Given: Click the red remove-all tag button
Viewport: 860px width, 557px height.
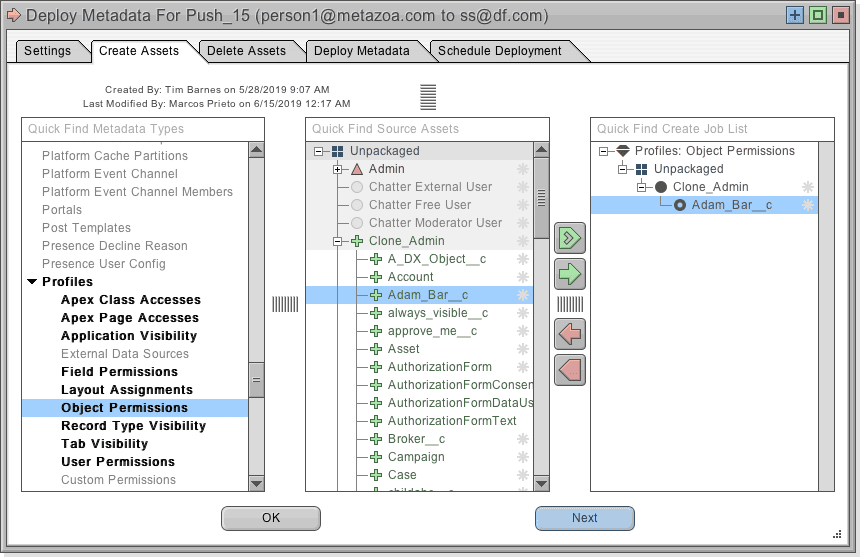Looking at the screenshot, I should coord(570,370).
